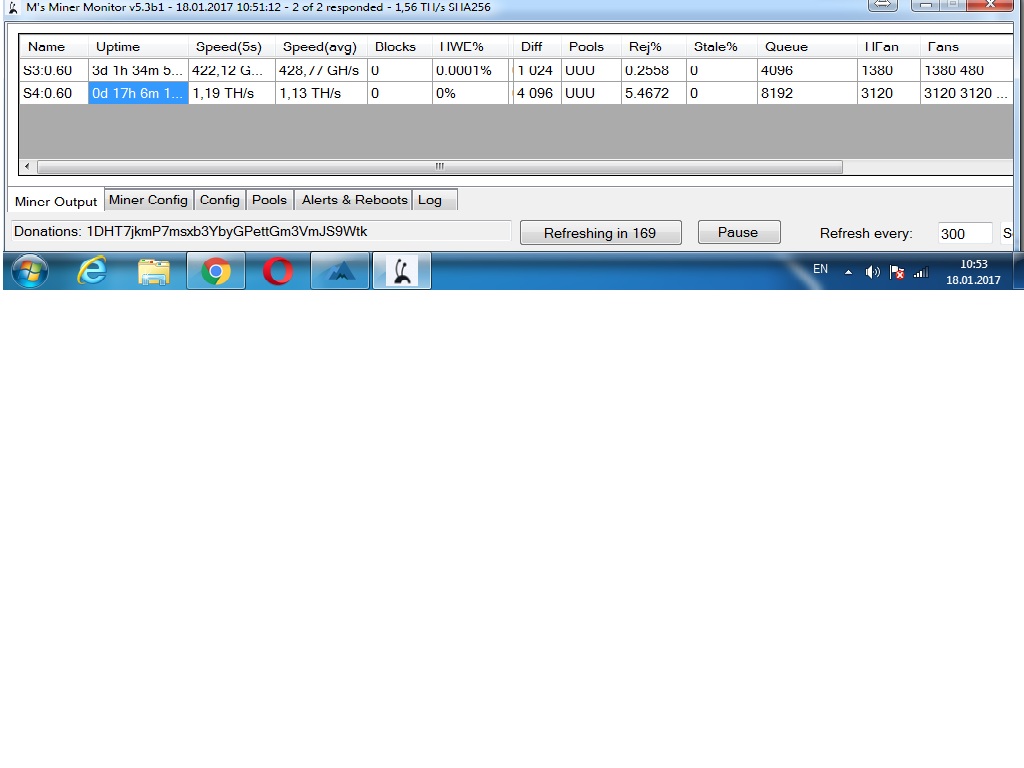Click the Refreshing in 169 button
The width and height of the screenshot is (1024, 768).
600,233
